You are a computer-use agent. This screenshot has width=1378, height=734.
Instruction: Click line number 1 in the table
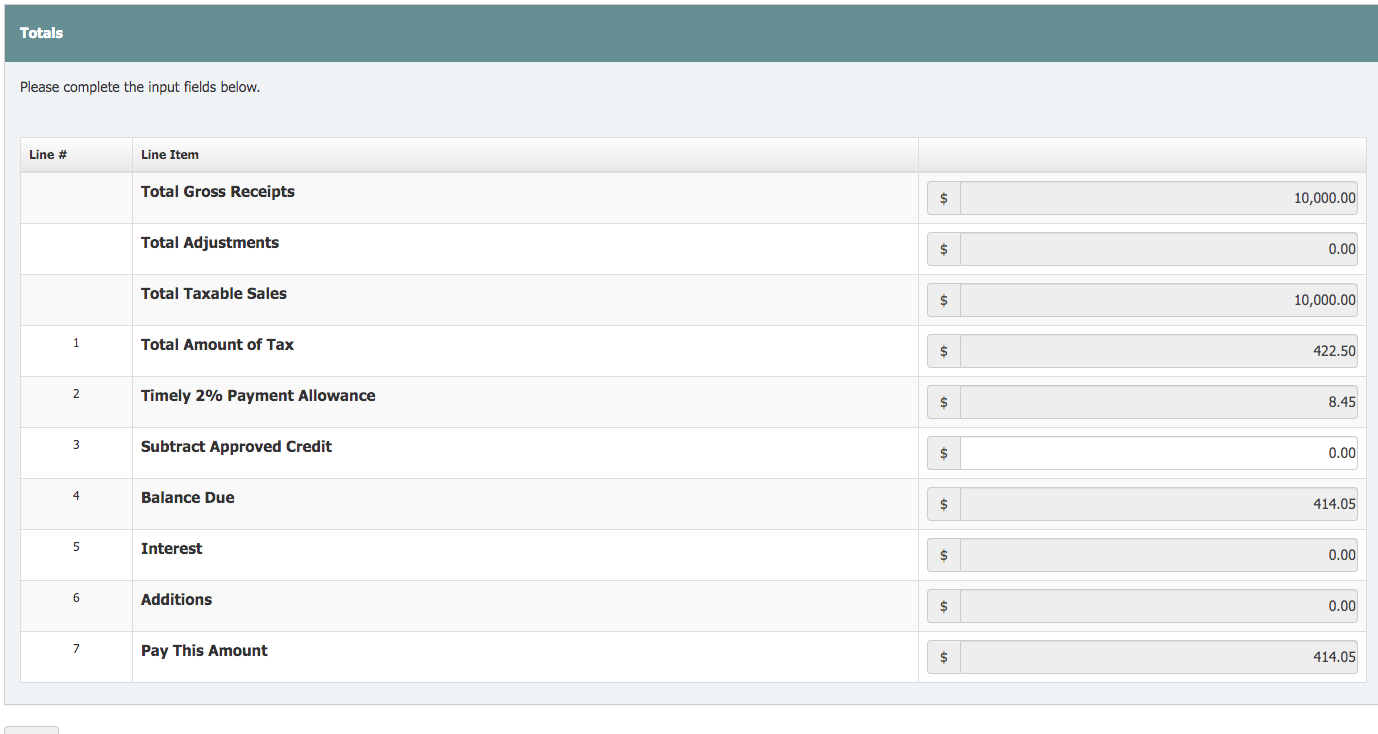(76, 343)
